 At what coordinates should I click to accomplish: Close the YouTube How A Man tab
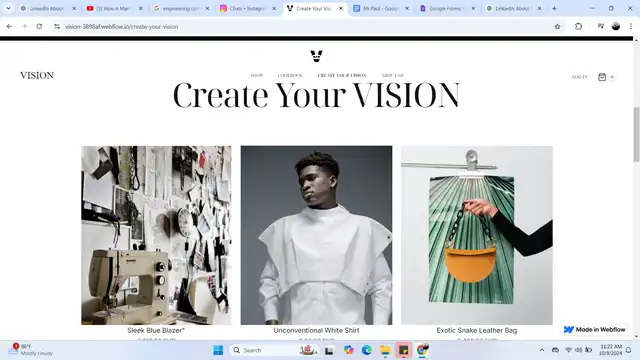point(141,8)
